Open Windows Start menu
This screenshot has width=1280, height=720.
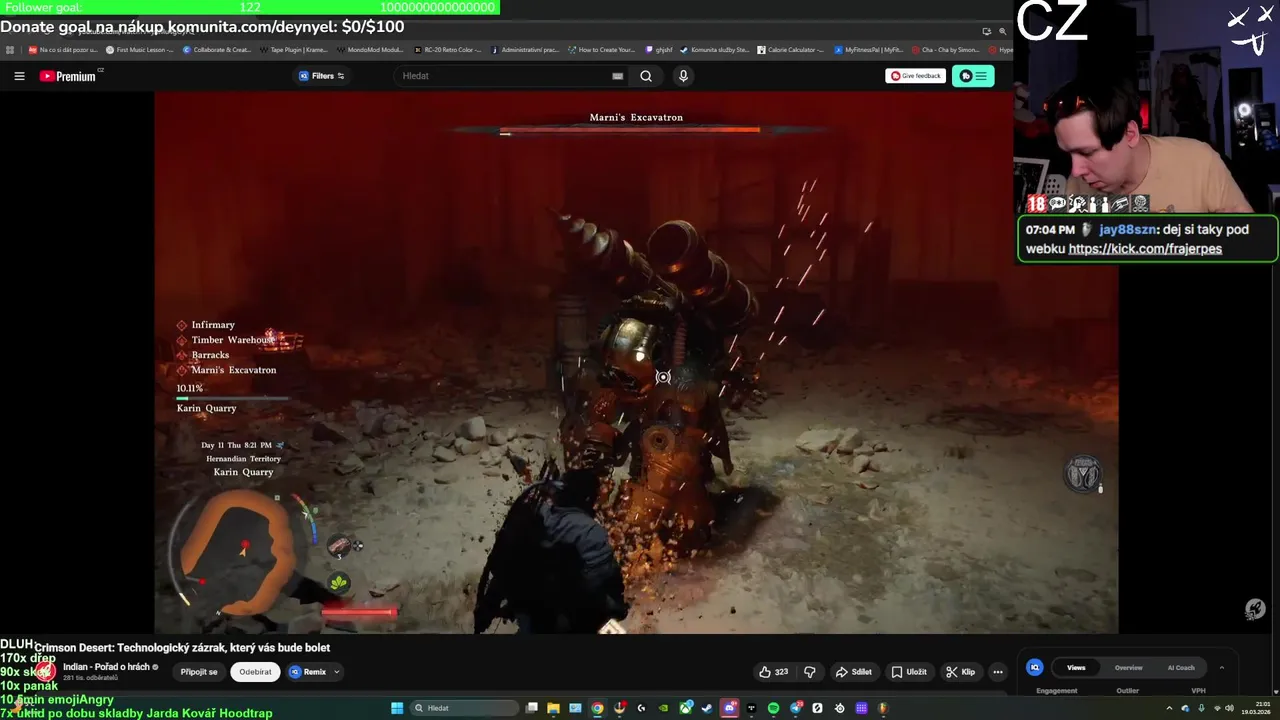397,708
